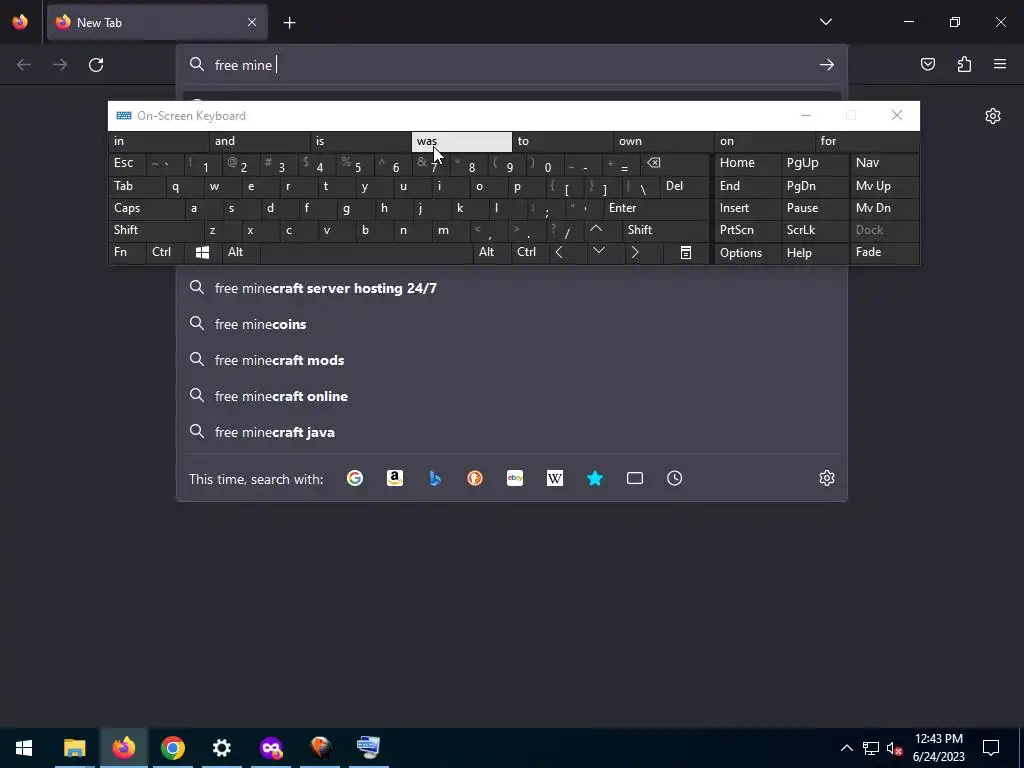Toggle the Nav mode key
This screenshot has height=768, width=1024.
[884, 163]
